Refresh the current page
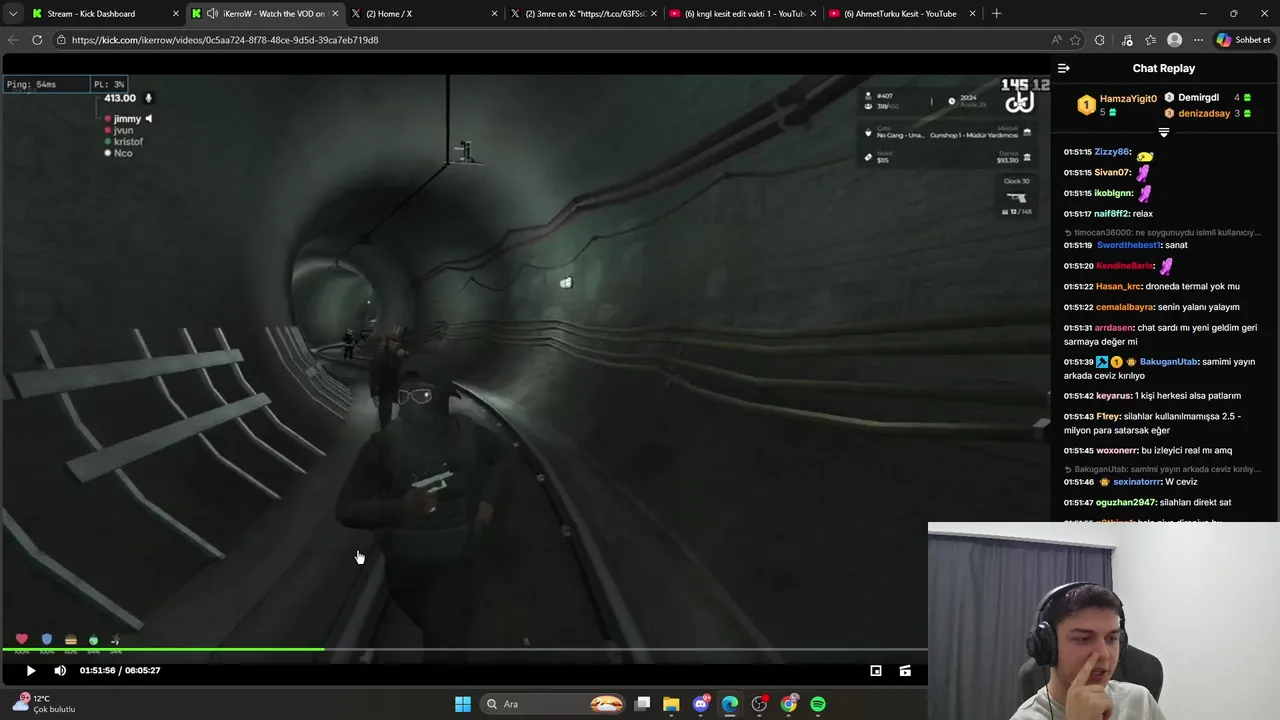1280x720 pixels. pyautogui.click(x=37, y=40)
